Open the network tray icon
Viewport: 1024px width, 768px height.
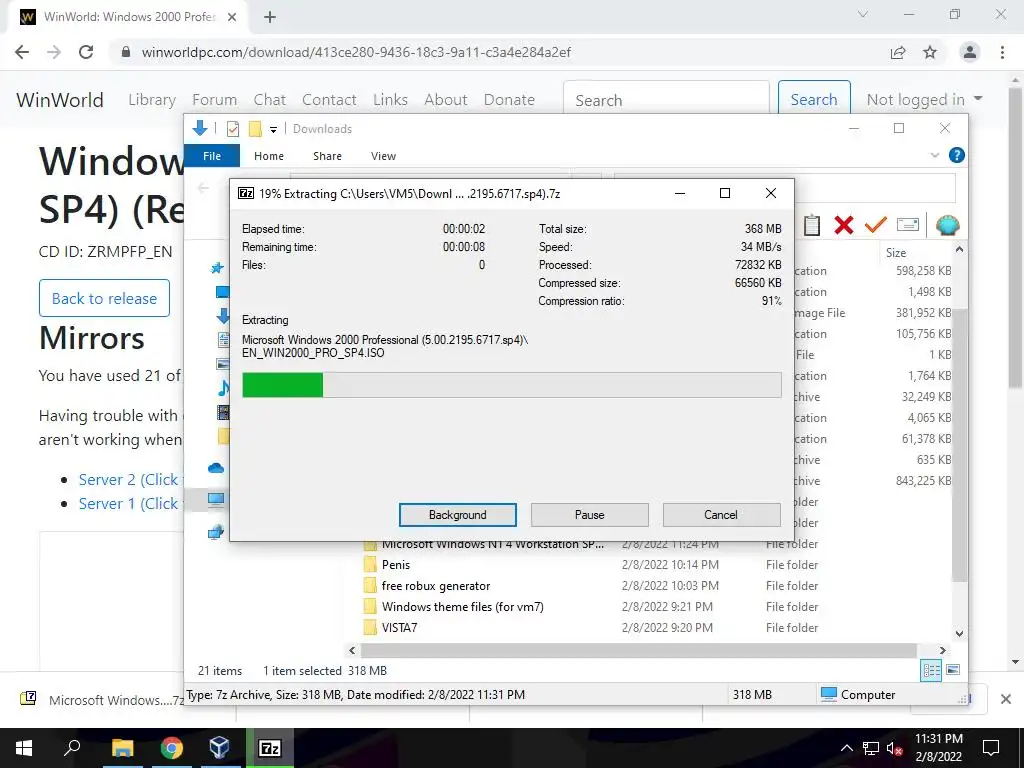pos(871,748)
